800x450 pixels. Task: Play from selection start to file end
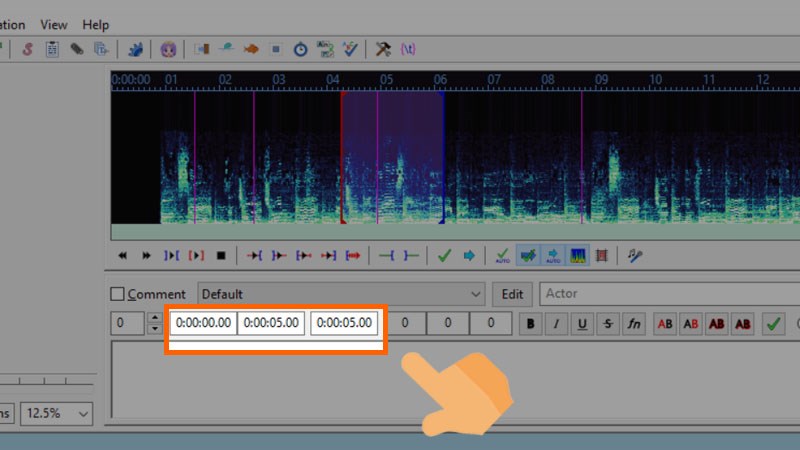click(353, 256)
